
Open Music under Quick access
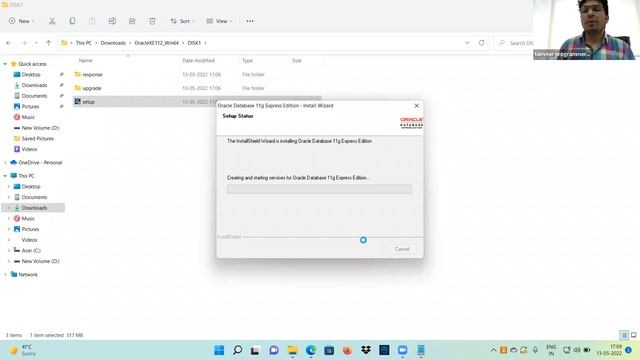click(28, 117)
